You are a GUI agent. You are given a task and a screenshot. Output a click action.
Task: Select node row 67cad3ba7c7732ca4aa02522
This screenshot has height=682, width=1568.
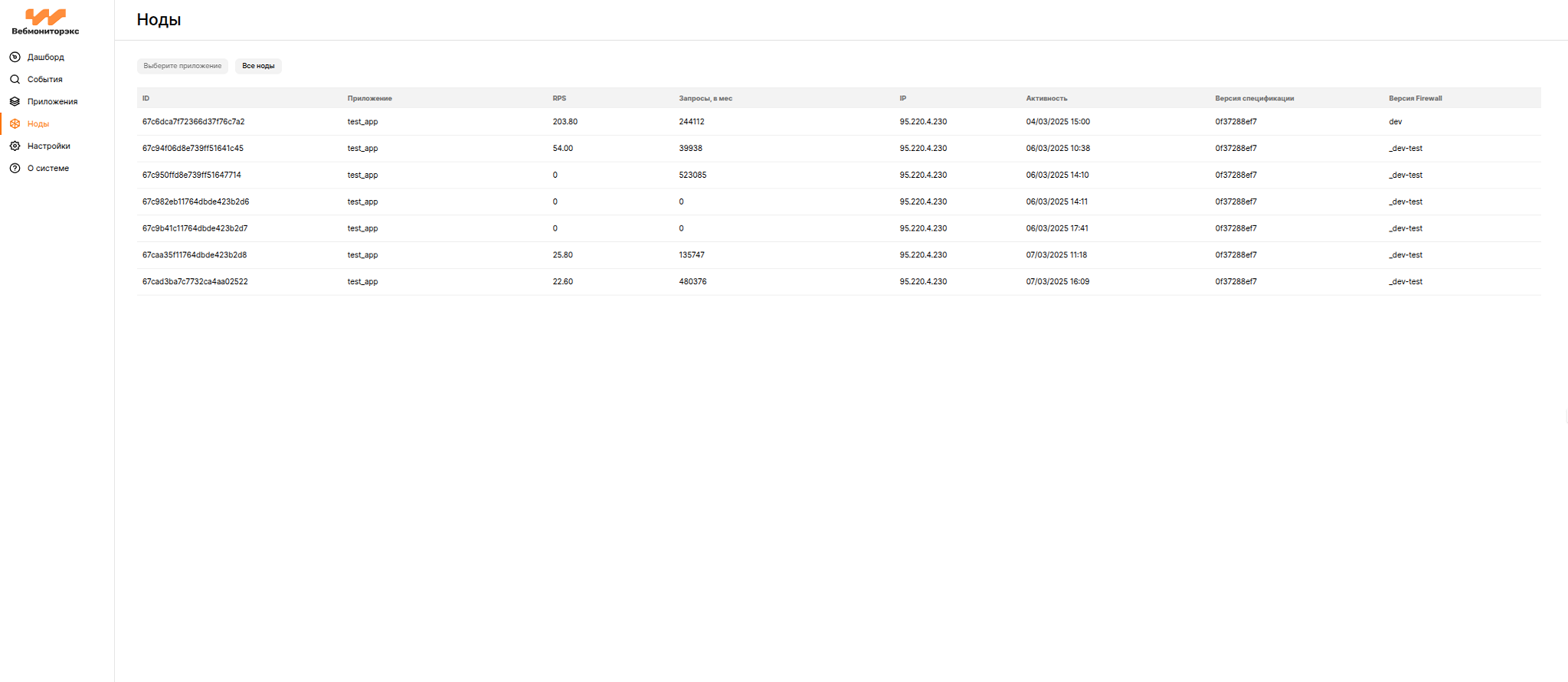(195, 282)
